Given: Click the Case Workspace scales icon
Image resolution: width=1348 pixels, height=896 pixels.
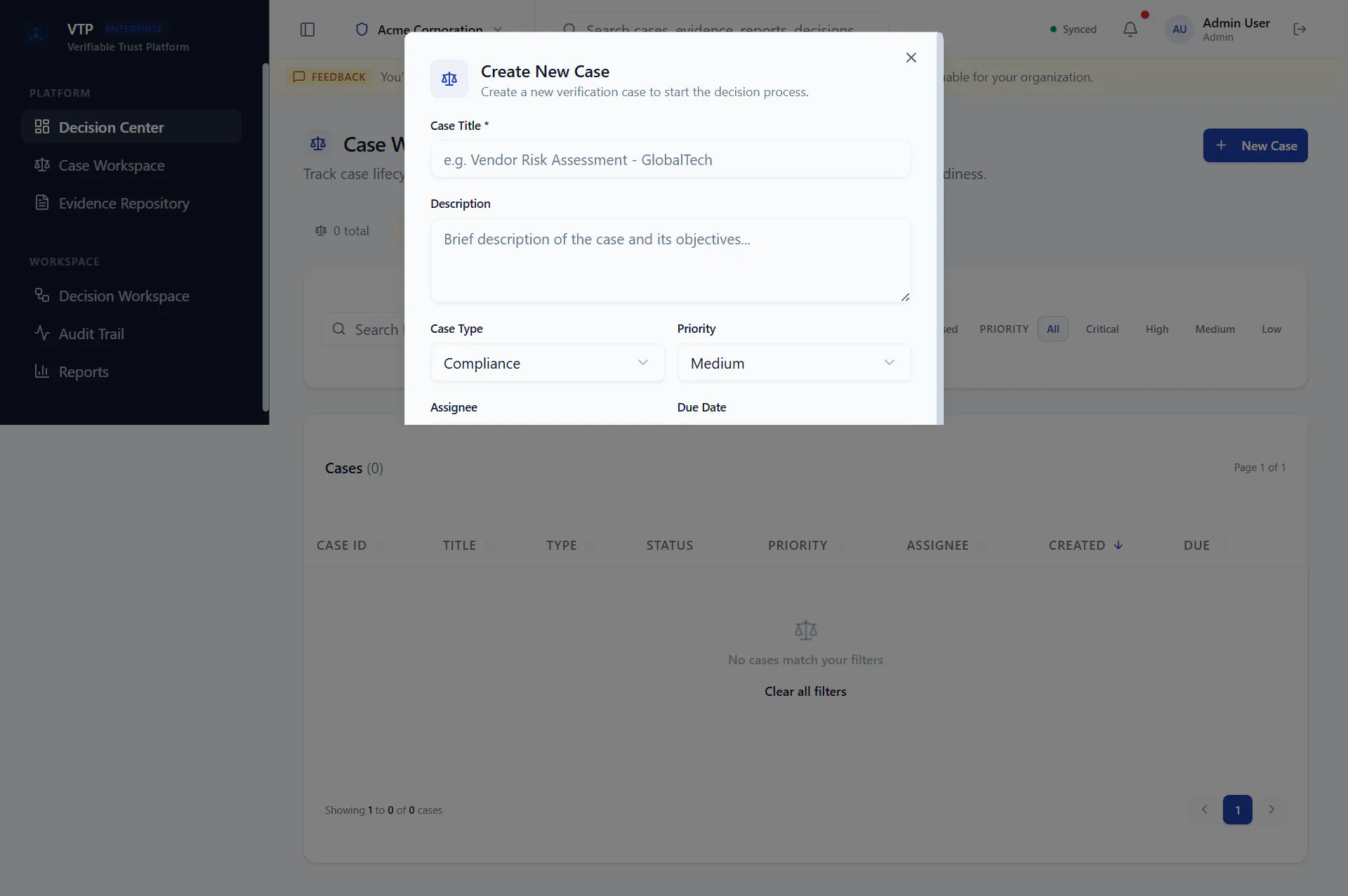Looking at the screenshot, I should coord(42,164).
